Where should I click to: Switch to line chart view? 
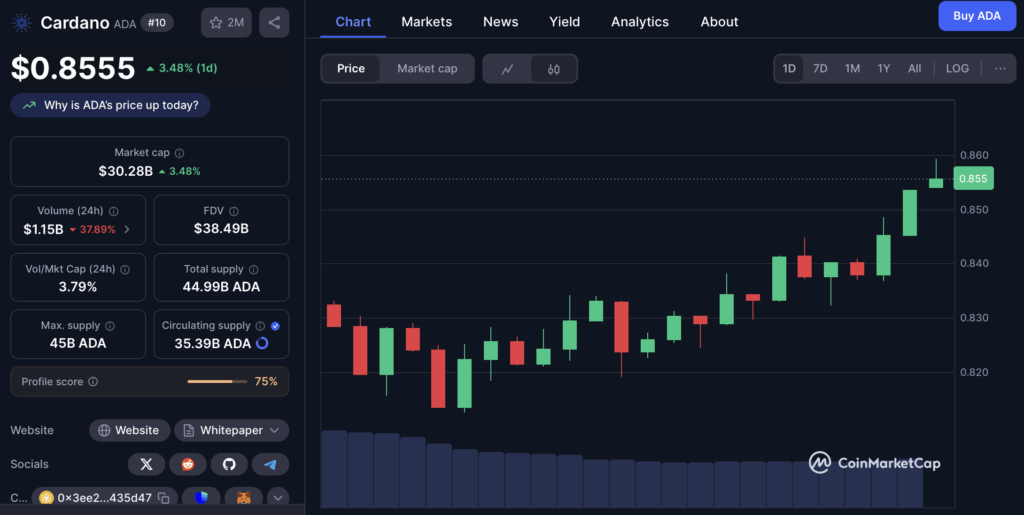point(507,69)
